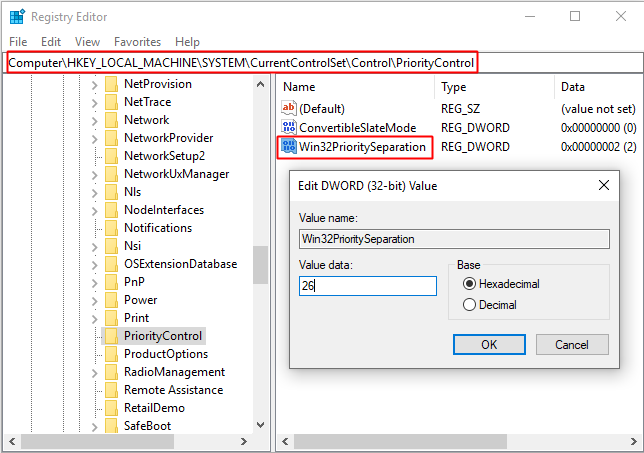Screen dimensions: 644x453
Task: Click the Registry Editor app icon in title bar
Action: coord(17,17)
